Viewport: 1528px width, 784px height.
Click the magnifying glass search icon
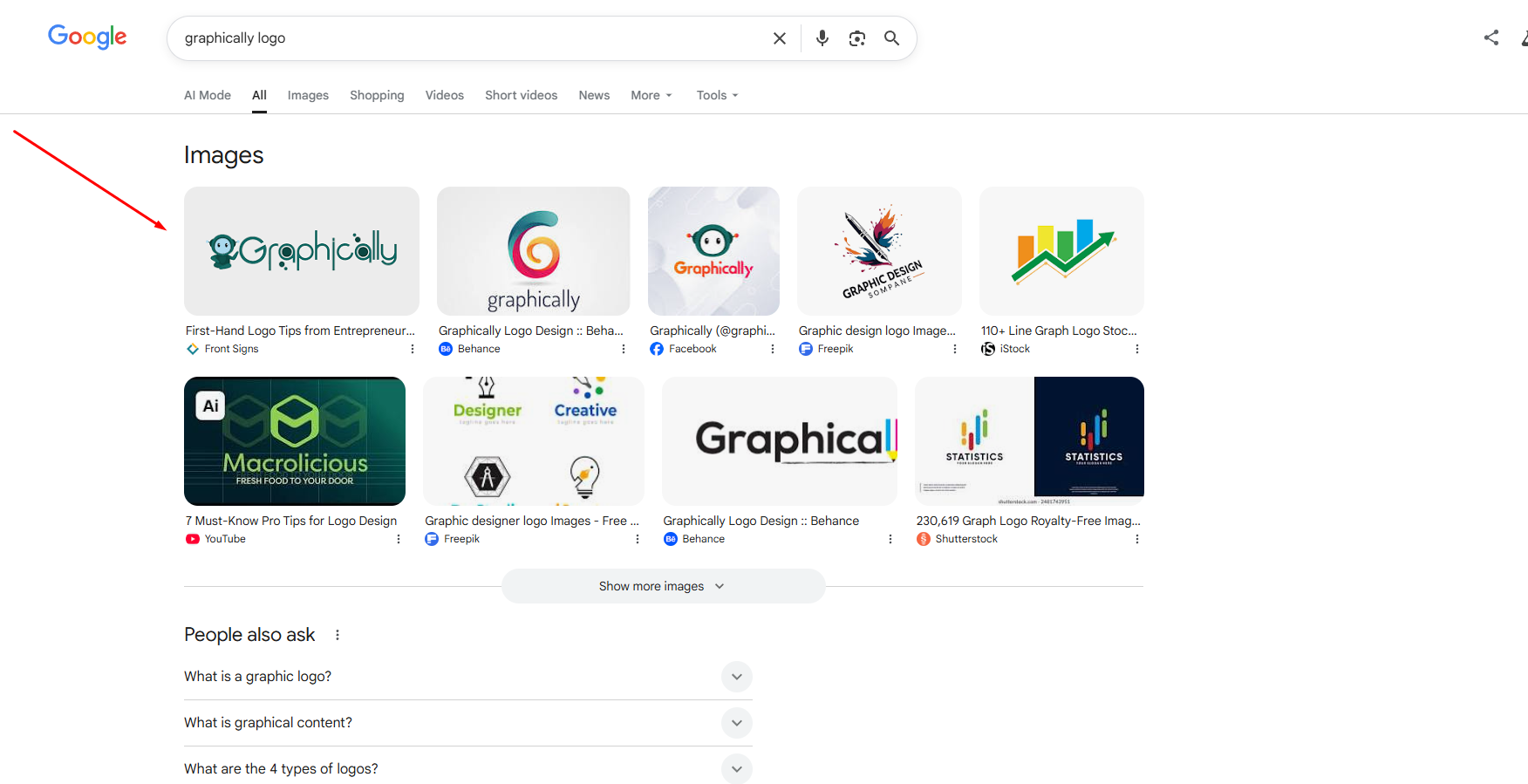[891, 38]
